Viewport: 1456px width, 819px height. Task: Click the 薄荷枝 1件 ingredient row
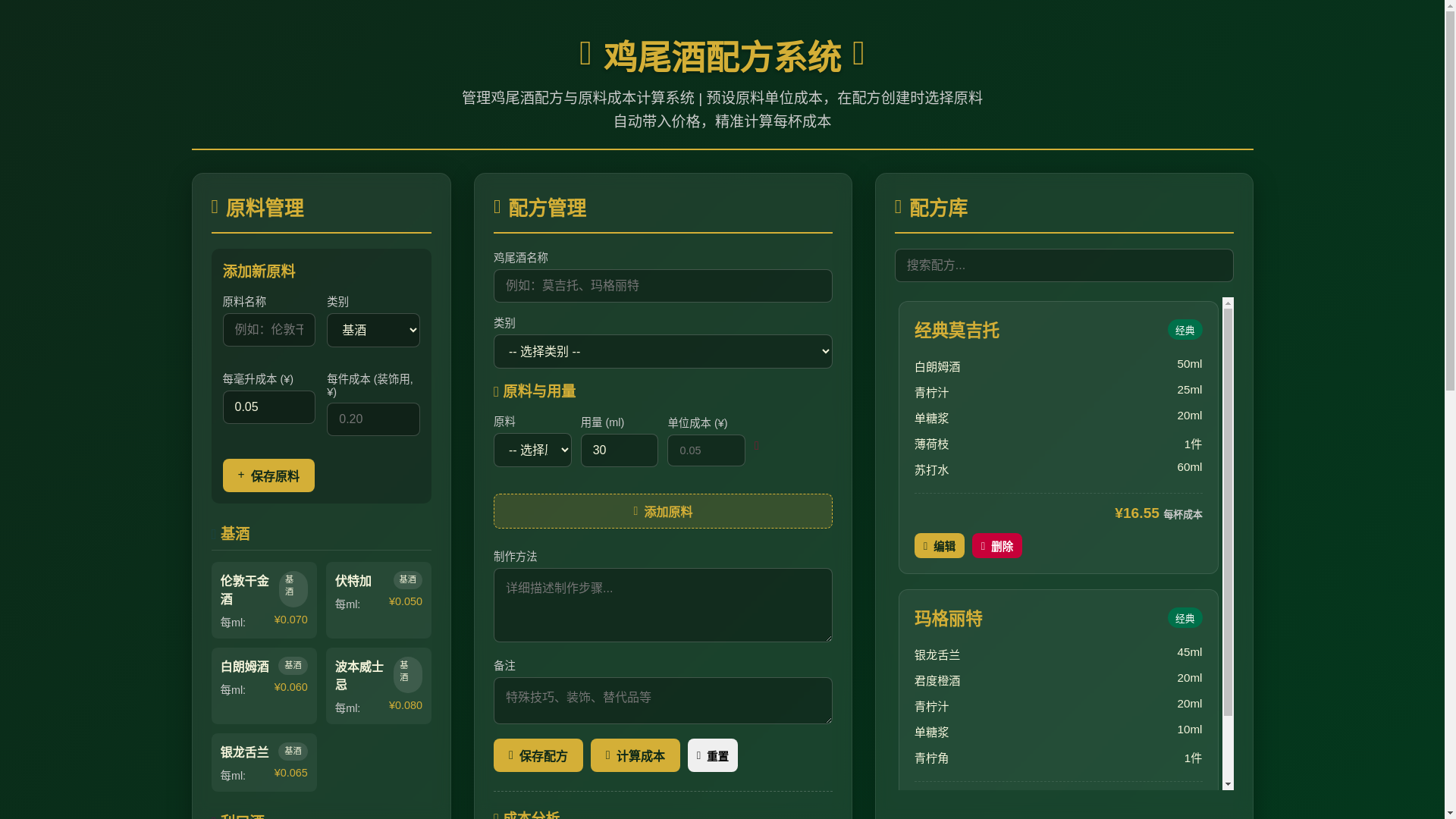(x=1059, y=443)
